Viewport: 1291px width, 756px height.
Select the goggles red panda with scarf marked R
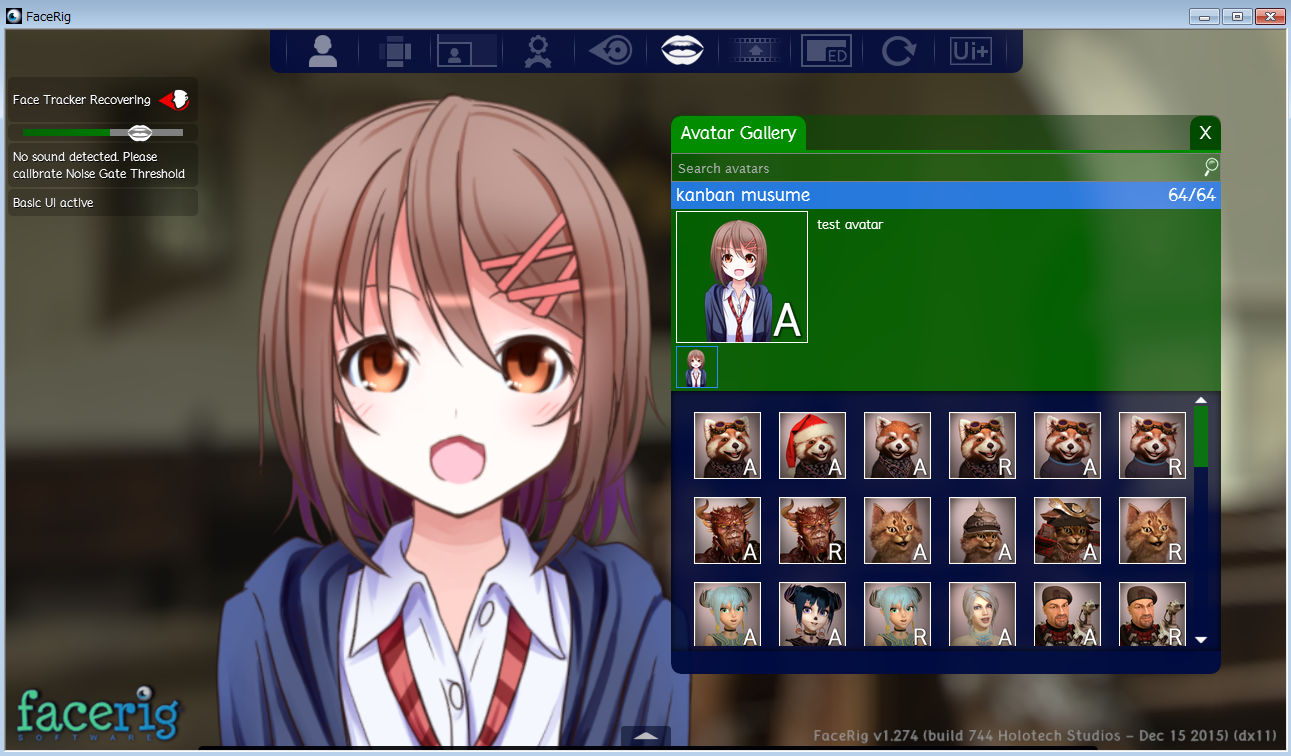[982, 445]
